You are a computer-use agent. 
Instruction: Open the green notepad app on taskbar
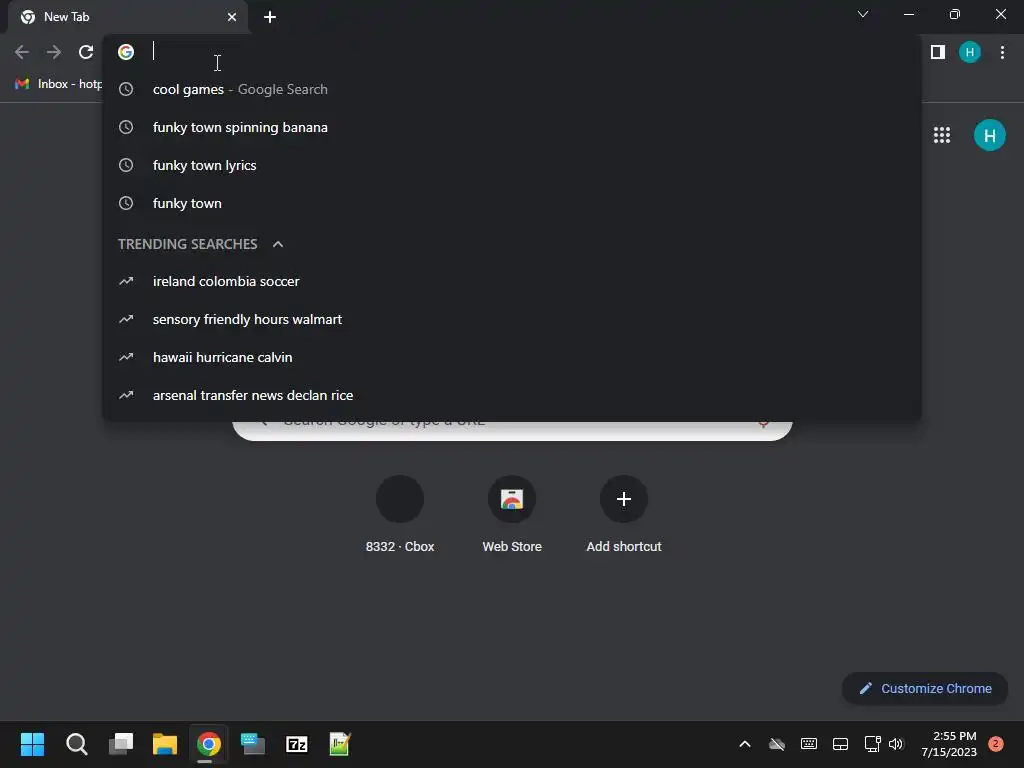tap(340, 744)
